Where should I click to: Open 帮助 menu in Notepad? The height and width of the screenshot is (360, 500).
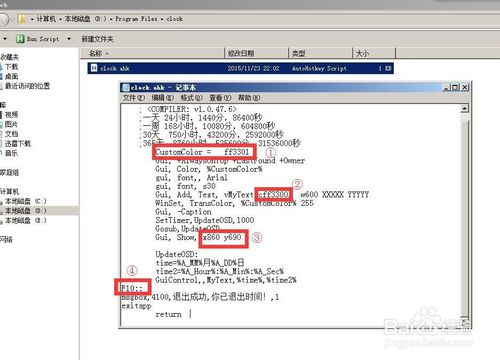click(249, 98)
